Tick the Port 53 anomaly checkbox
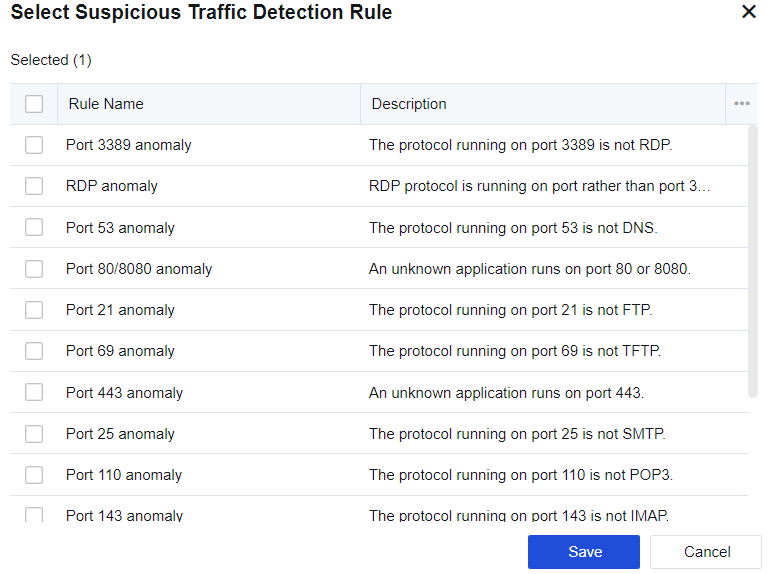 click(34, 228)
